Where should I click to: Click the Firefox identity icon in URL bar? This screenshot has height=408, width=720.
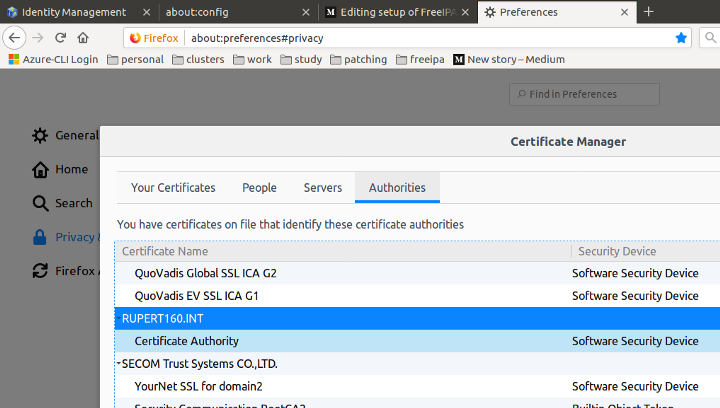click(x=154, y=38)
